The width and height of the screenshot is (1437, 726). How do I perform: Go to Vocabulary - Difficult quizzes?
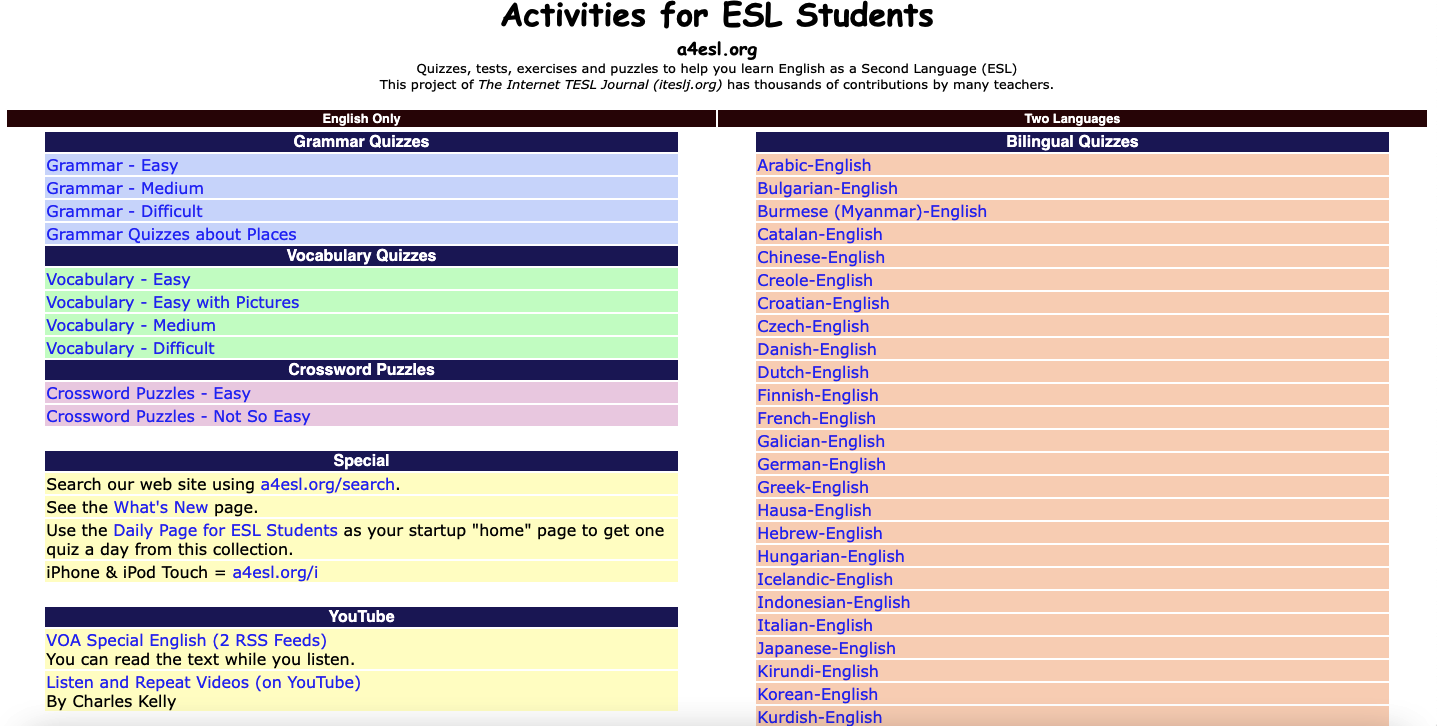(130, 349)
